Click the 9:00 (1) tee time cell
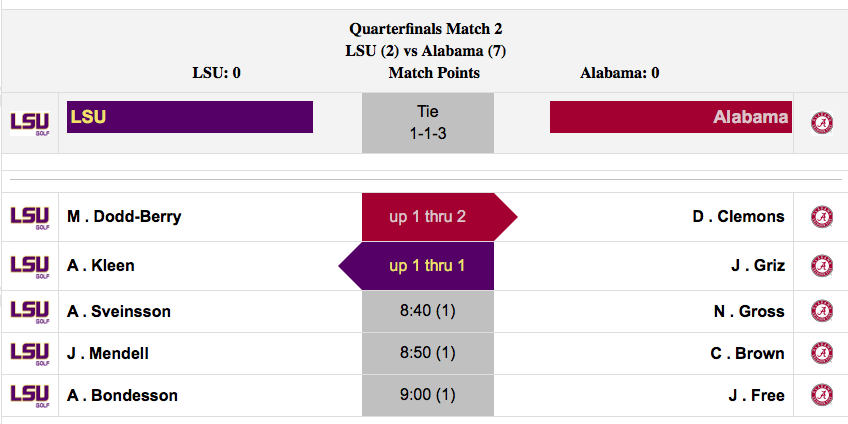Image resolution: width=848 pixels, height=424 pixels. tap(428, 395)
